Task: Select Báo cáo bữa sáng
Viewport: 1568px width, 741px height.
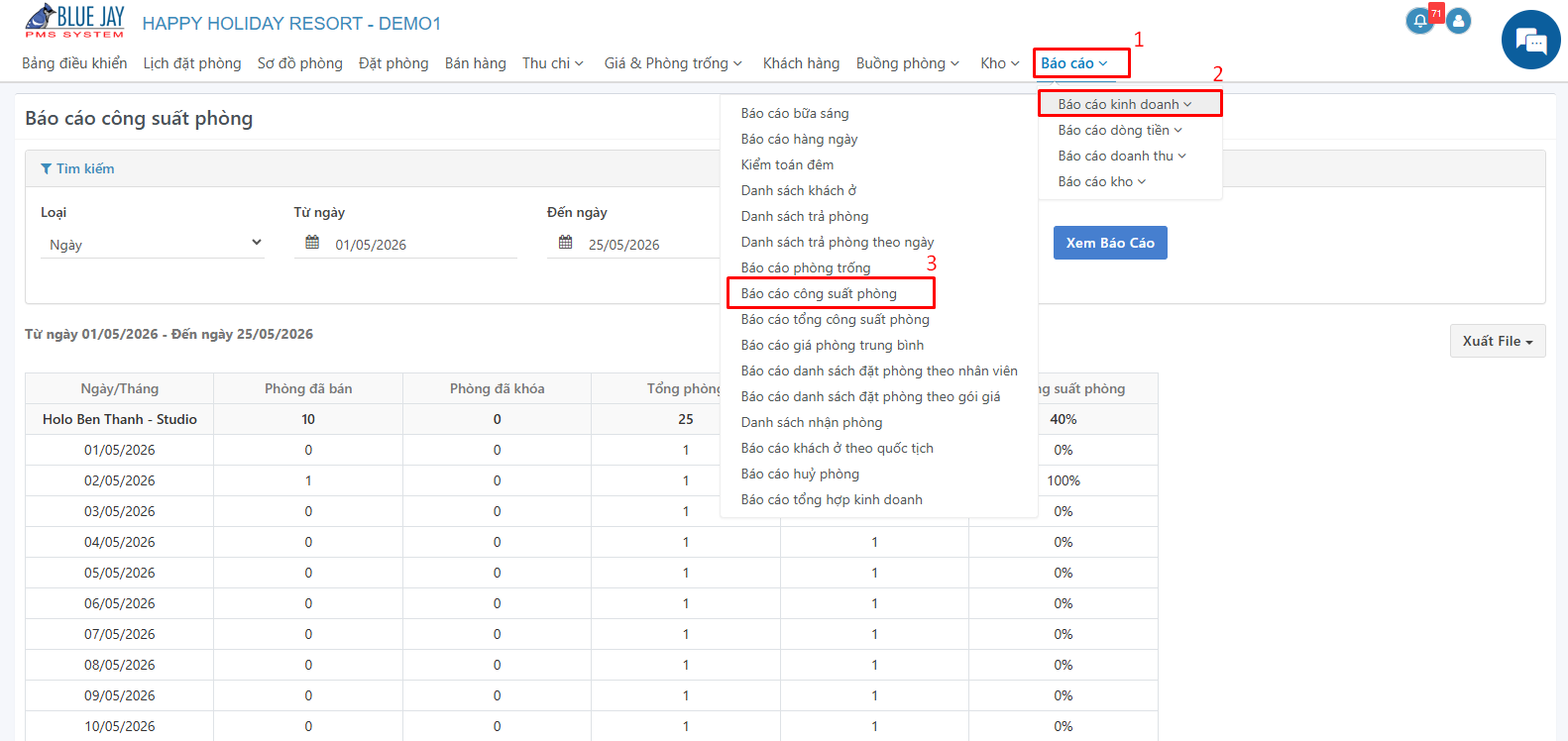Action: (795, 113)
